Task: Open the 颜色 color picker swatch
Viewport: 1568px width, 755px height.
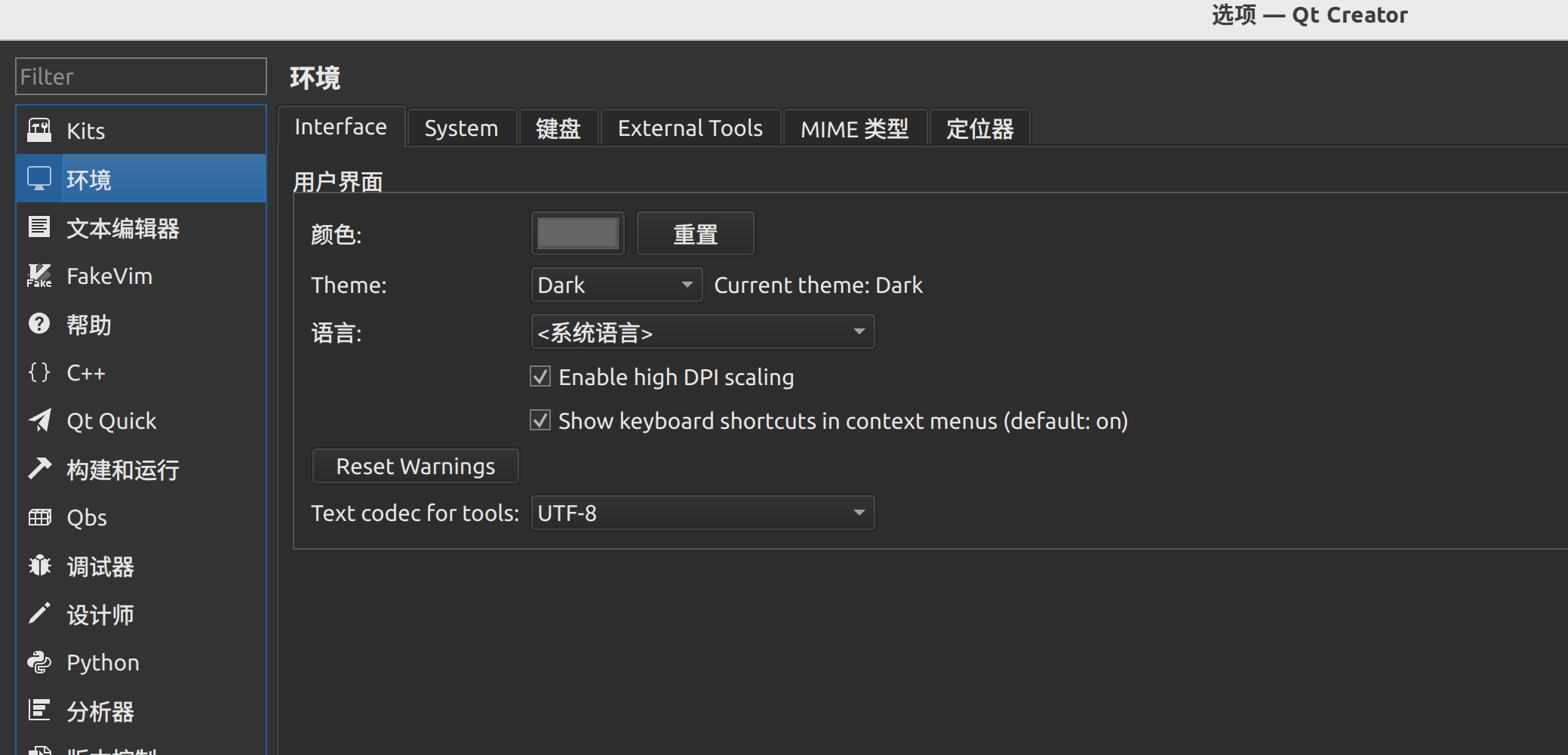Action: (578, 233)
